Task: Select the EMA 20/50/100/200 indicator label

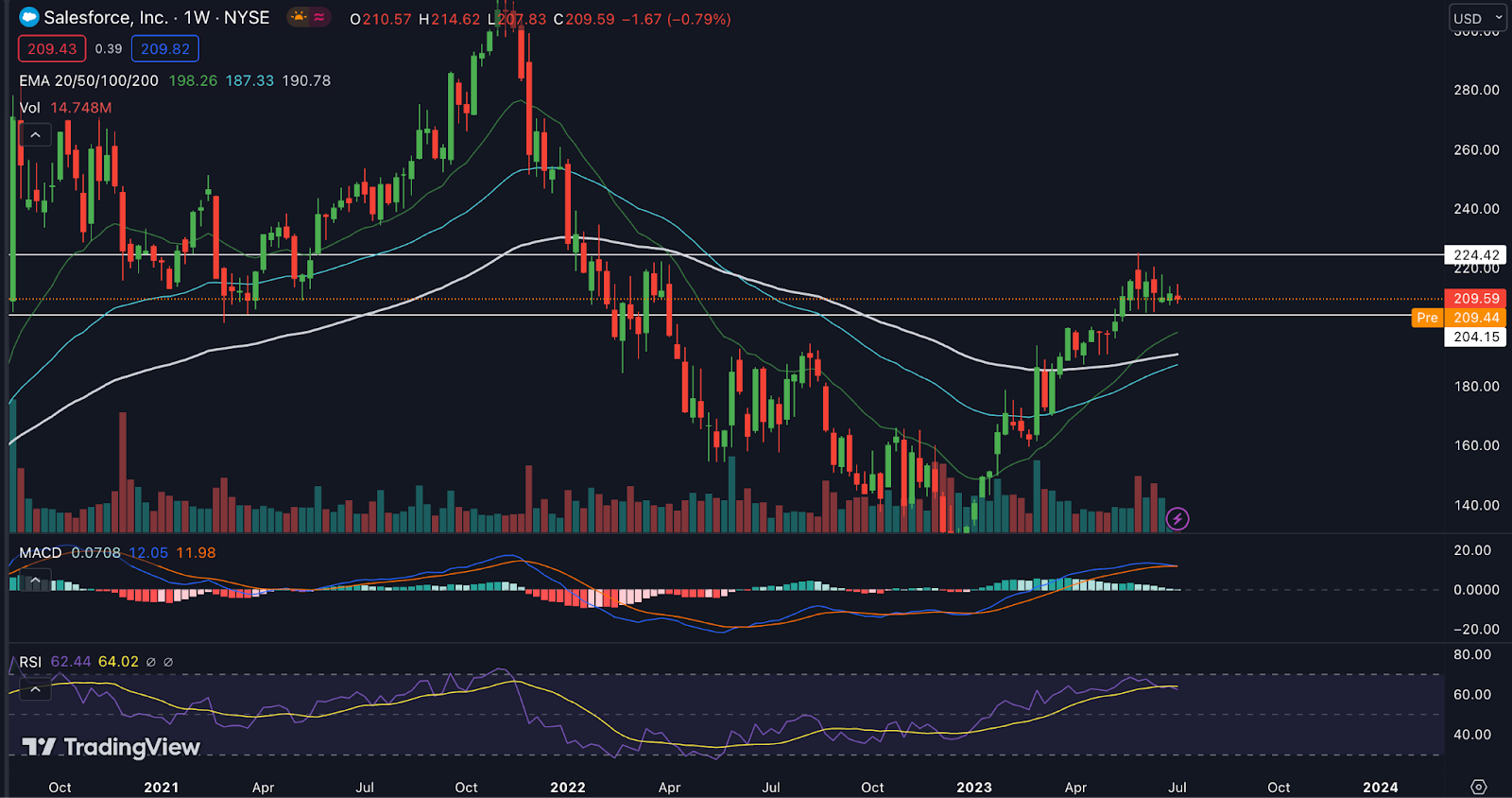Action: (x=89, y=81)
